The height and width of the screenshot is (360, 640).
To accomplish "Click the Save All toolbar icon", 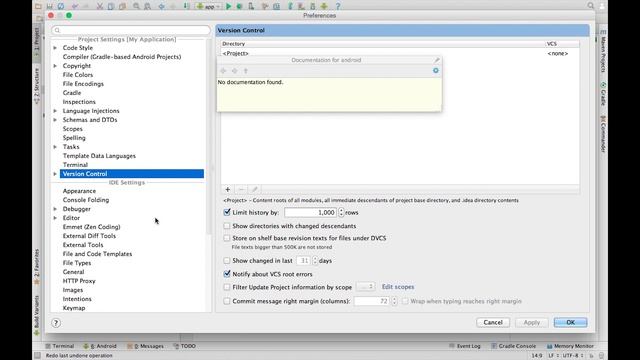I will 49,6.
